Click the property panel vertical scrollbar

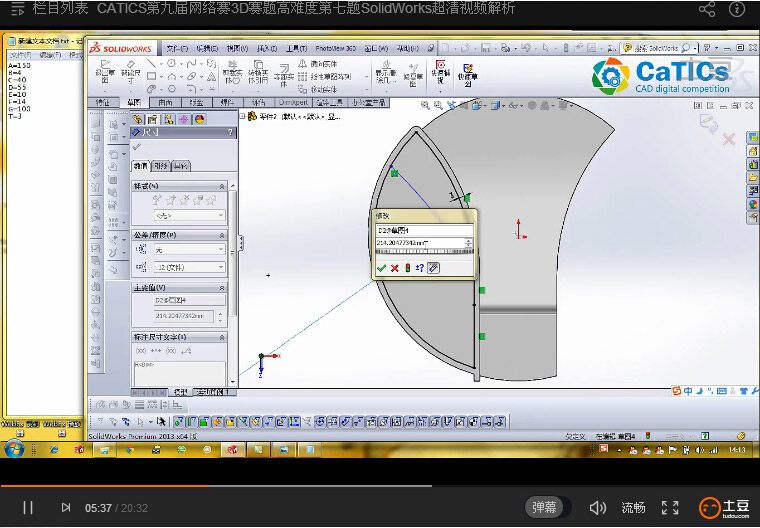point(233,284)
